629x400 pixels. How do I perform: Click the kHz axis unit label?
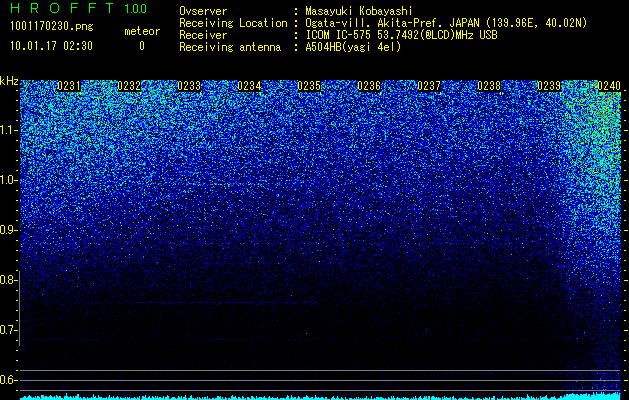coord(9,81)
